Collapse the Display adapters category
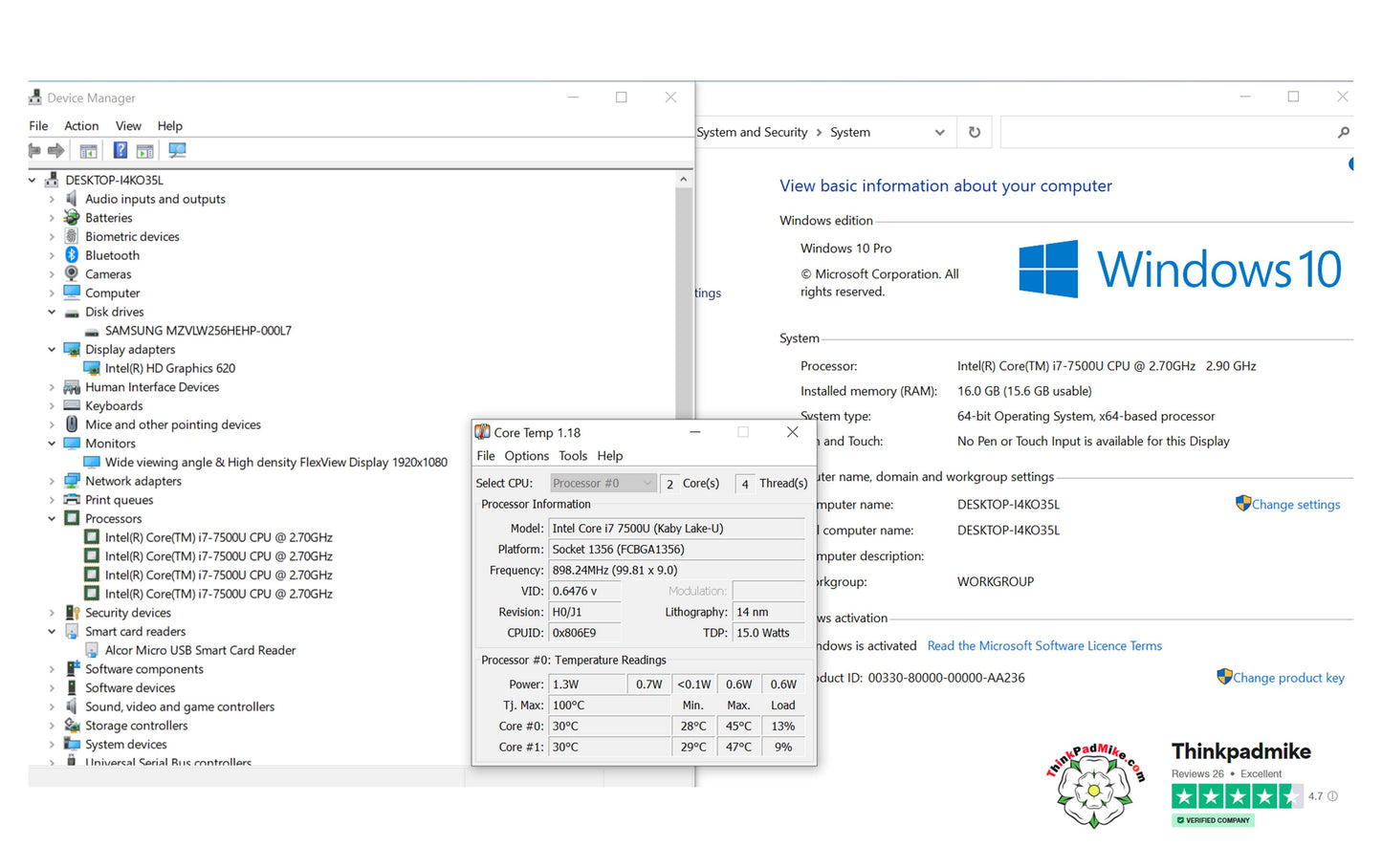Image resolution: width=1382 pixels, height=868 pixels. pos(52,350)
